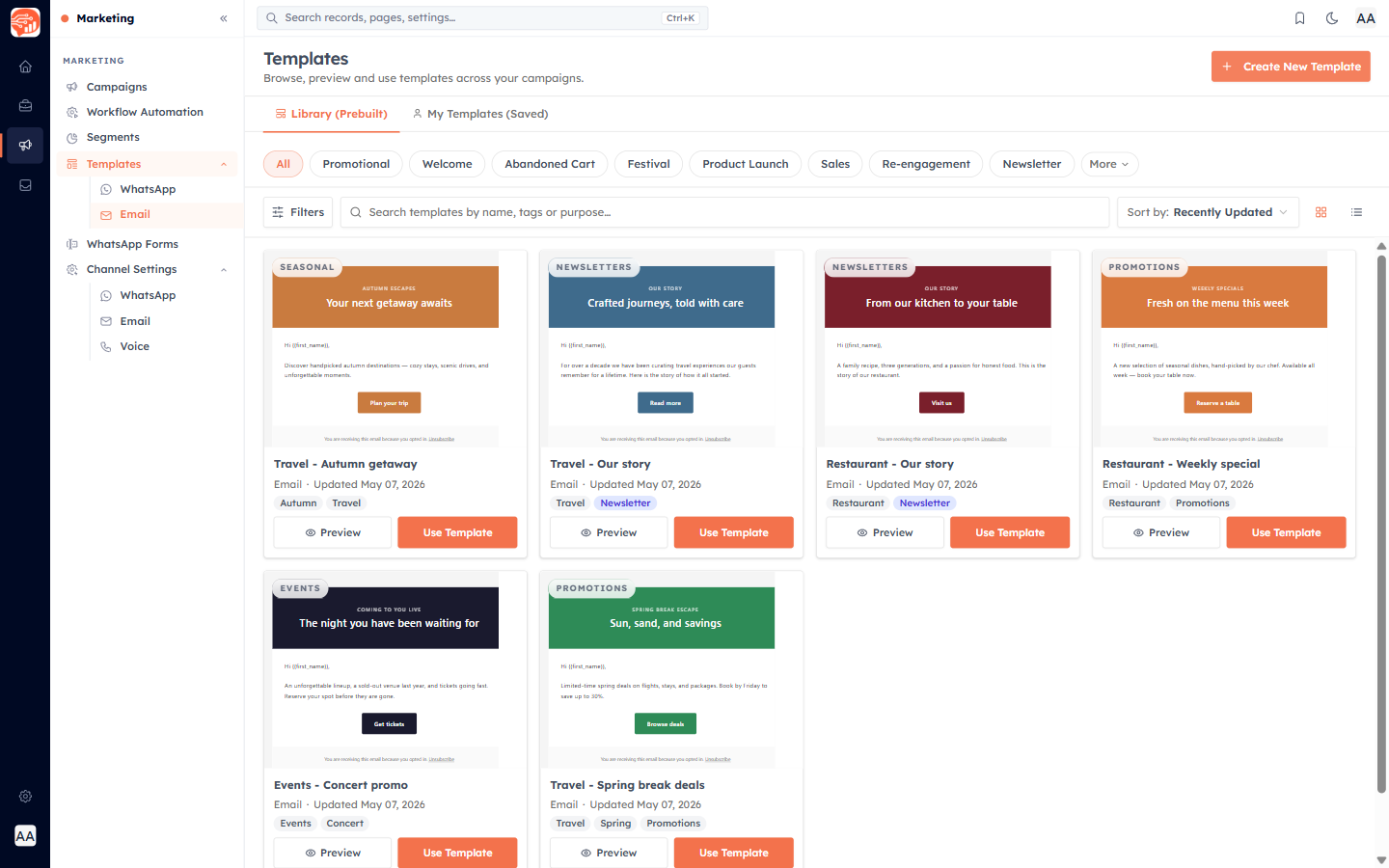Collapse the Channel Settings section
Viewport: 1389px width, 868px height.
(224, 270)
